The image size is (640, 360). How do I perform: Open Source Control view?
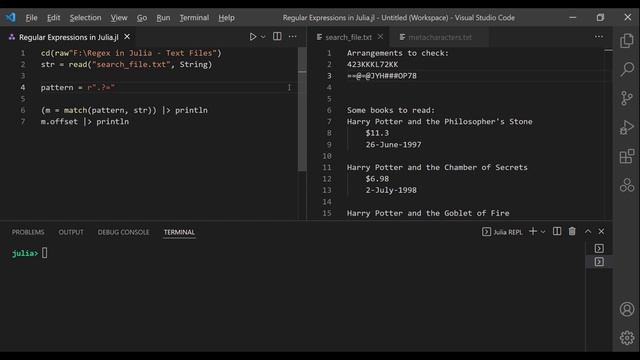point(627,98)
